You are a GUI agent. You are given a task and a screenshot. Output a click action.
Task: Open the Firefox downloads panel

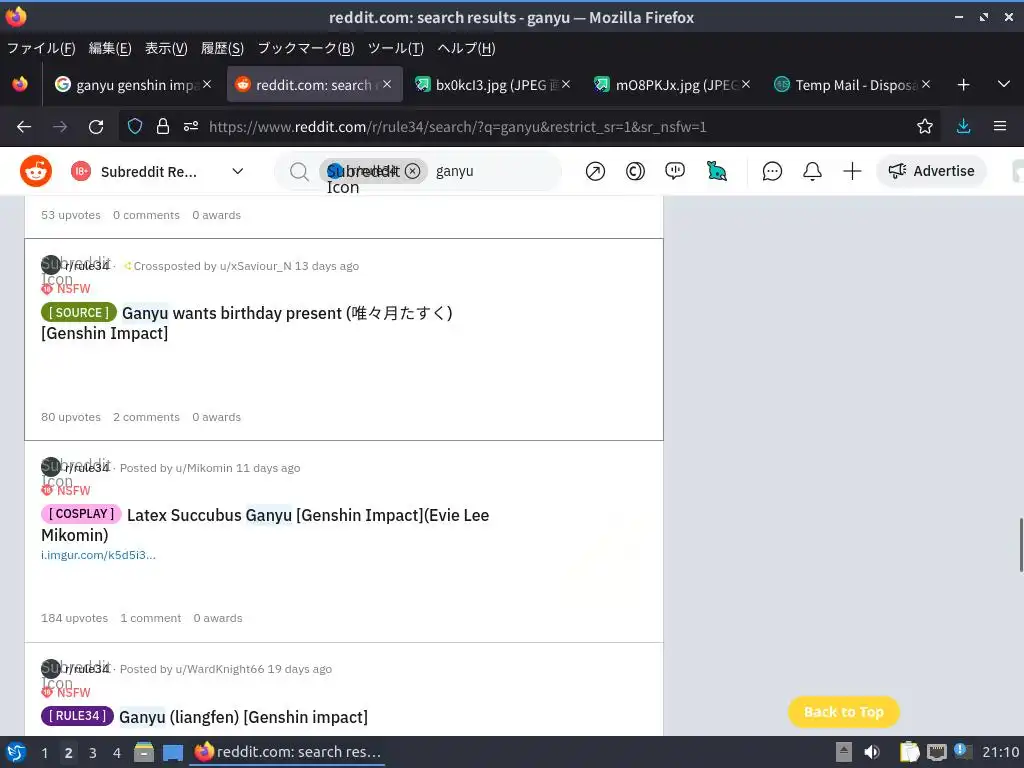pyautogui.click(x=963, y=126)
